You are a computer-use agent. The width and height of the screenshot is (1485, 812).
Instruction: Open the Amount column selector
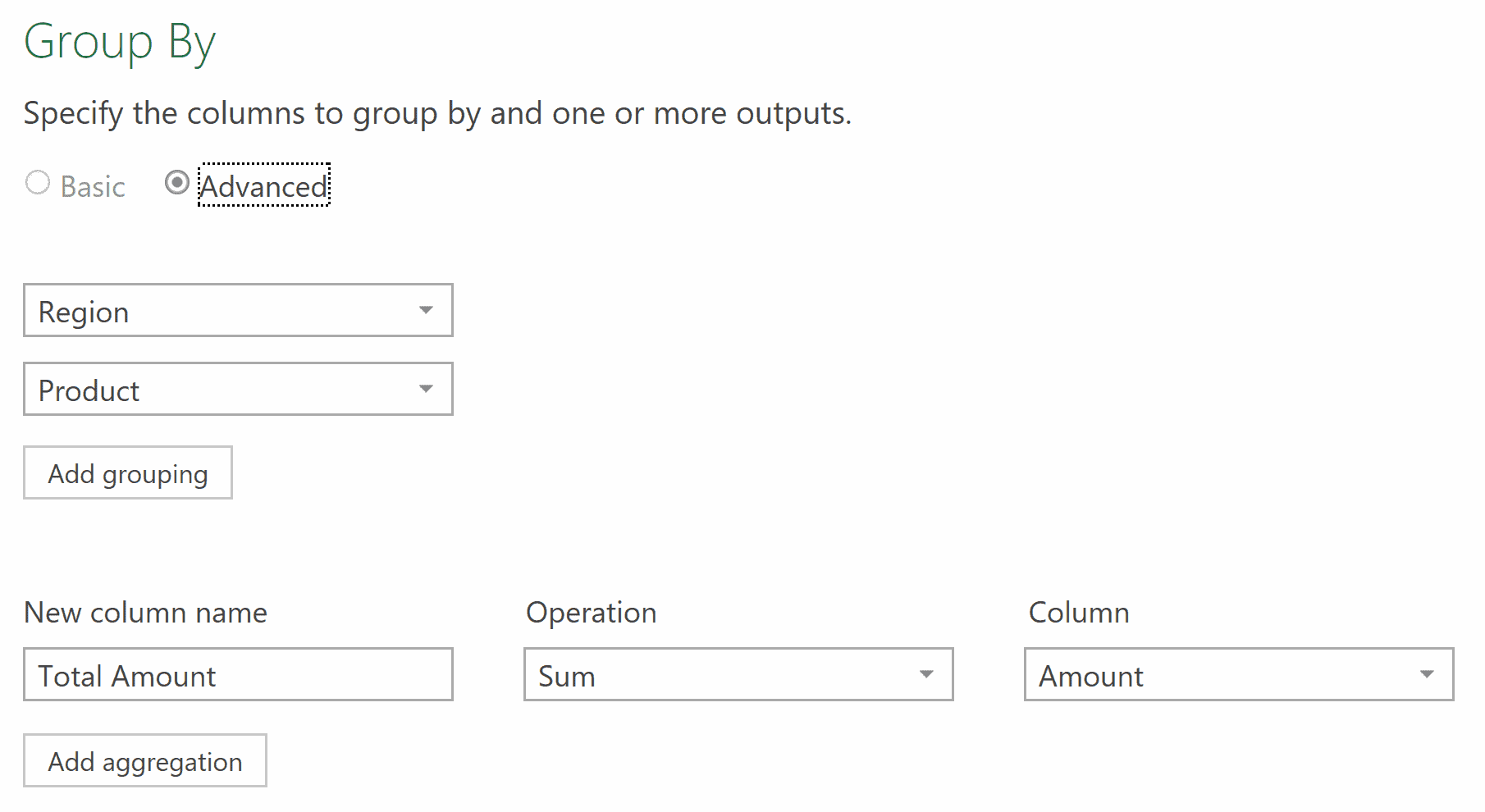[1239, 674]
